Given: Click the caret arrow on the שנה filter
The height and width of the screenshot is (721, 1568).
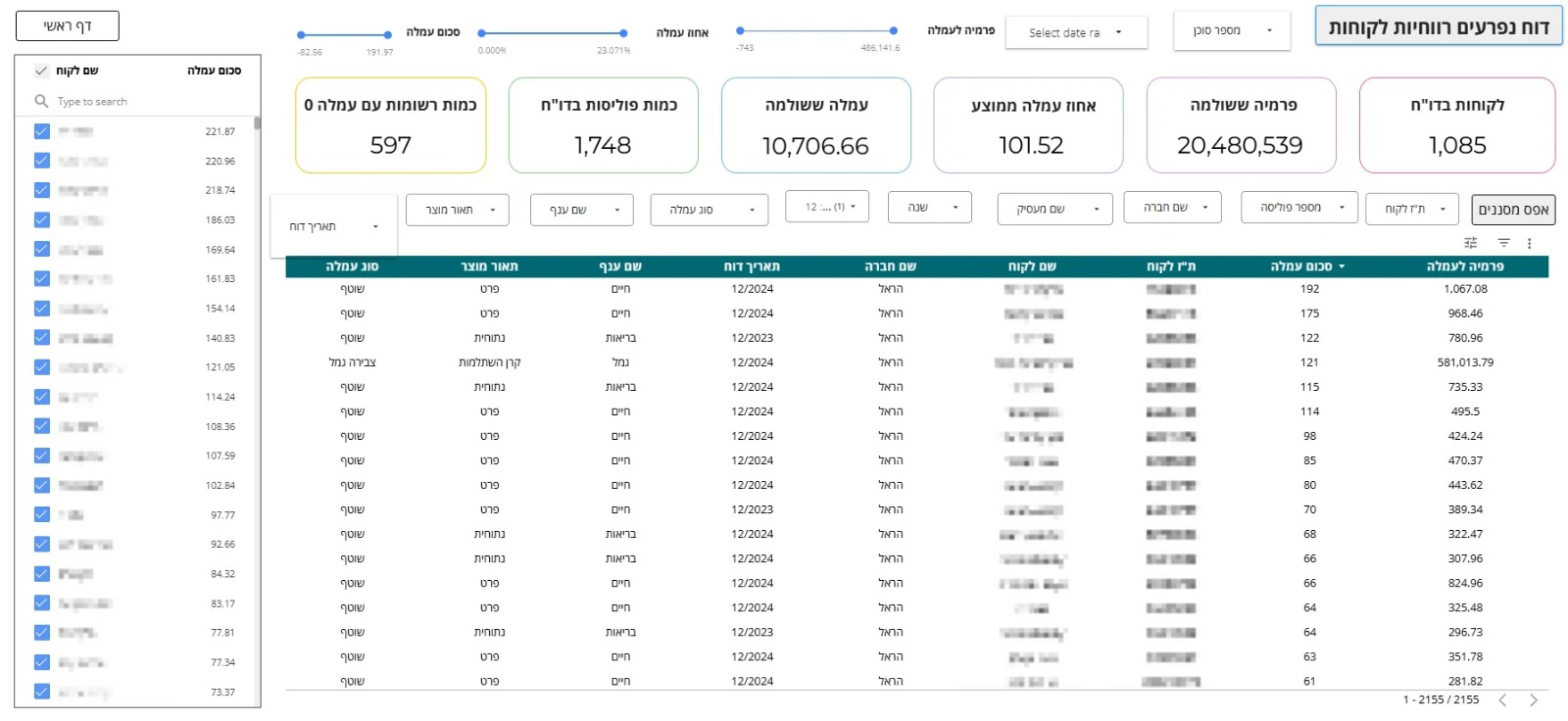Looking at the screenshot, I should [955, 208].
